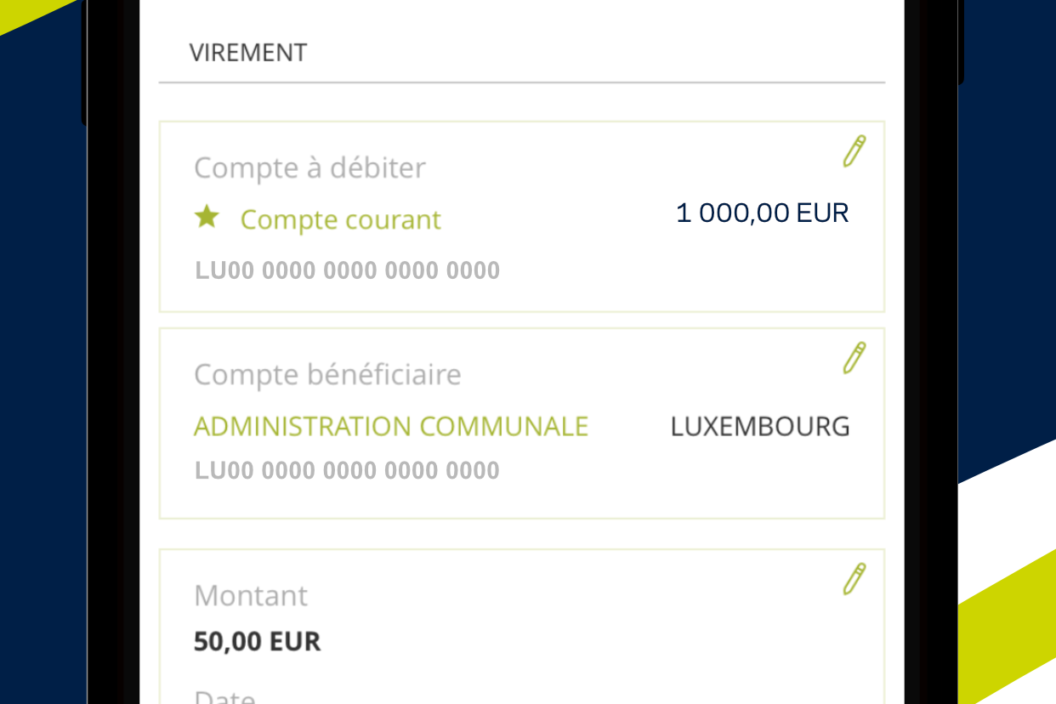This screenshot has height=704, width=1056.
Task: Tap the pencil icon for Compte bénéficiaire
Action: click(854, 357)
